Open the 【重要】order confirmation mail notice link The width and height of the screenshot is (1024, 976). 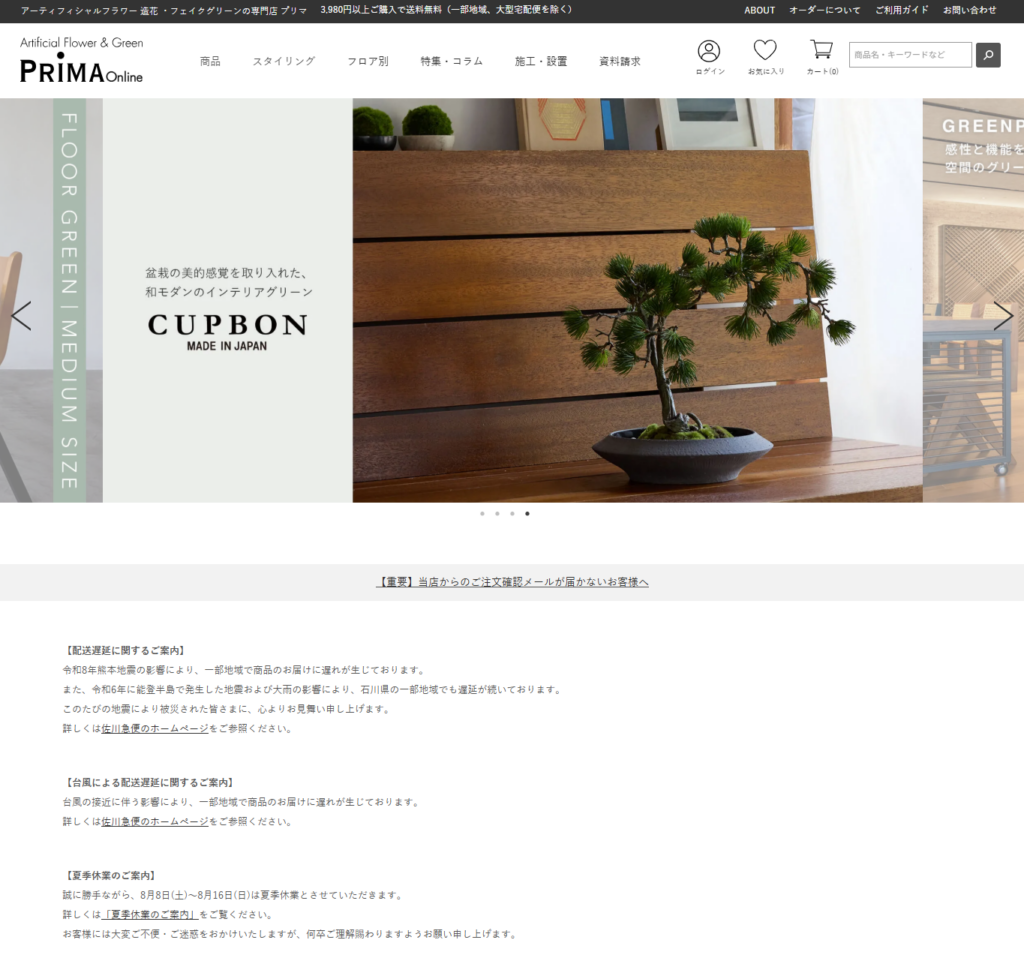click(x=512, y=582)
